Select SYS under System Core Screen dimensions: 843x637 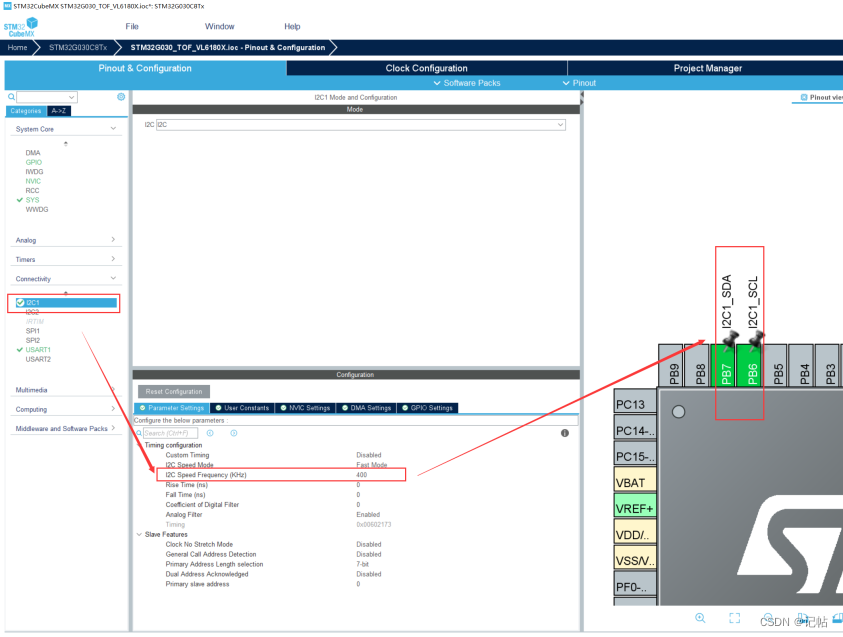point(33,200)
